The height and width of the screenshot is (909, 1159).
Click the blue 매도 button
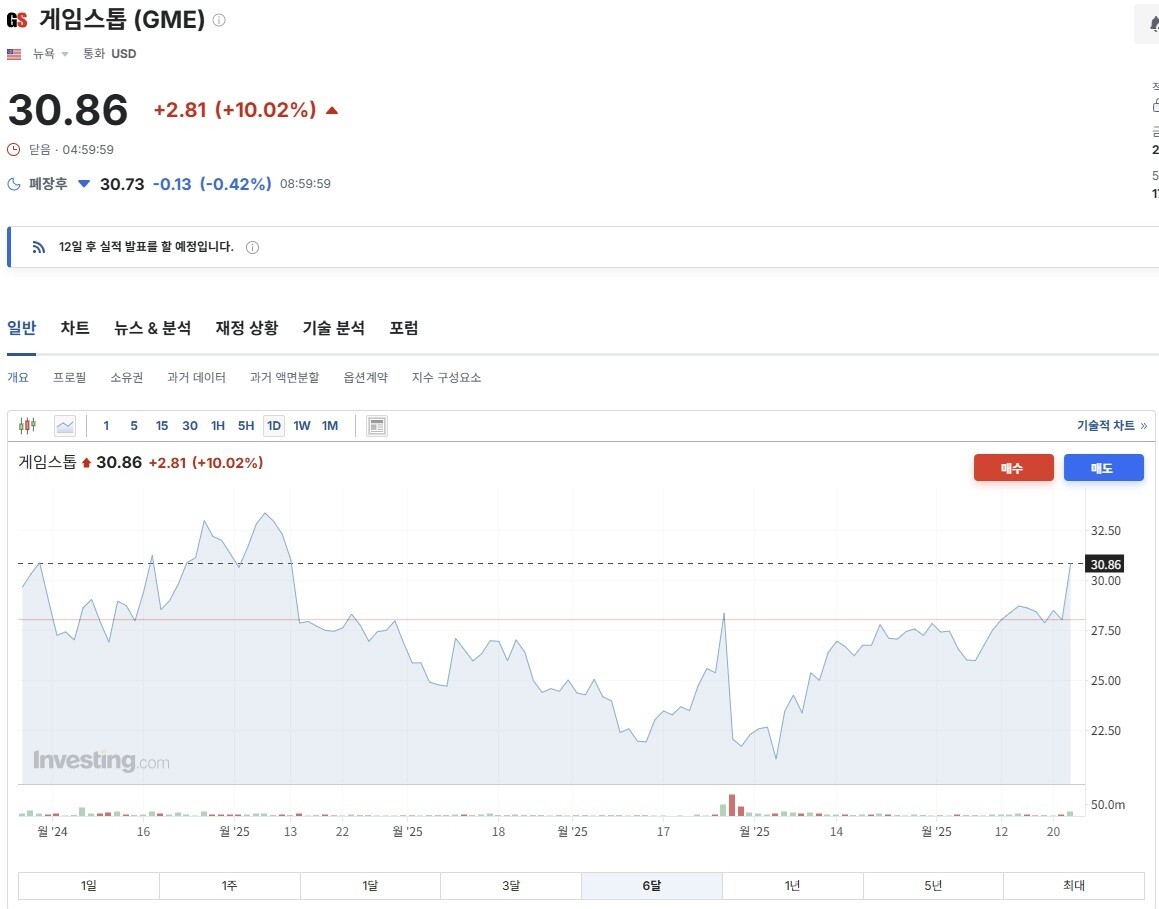point(1104,468)
